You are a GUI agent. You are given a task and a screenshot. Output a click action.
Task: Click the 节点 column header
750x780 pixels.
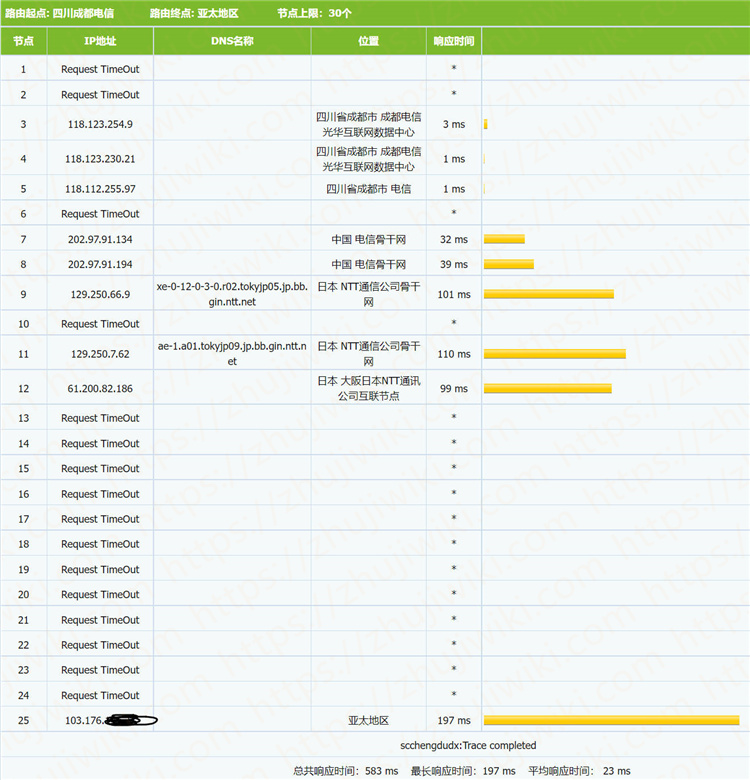pyautogui.click(x=23, y=41)
